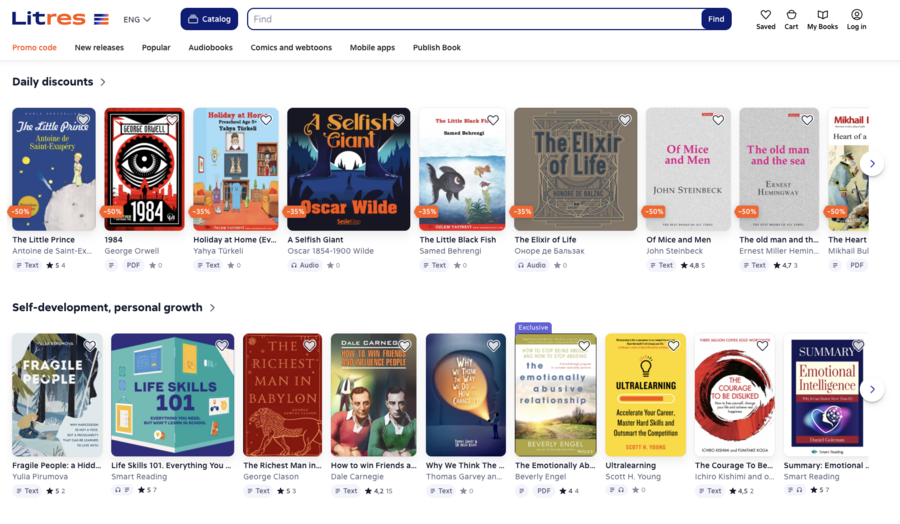900x524 pixels.
Task: Open author Dale Carnegie link
Action: [357, 476]
